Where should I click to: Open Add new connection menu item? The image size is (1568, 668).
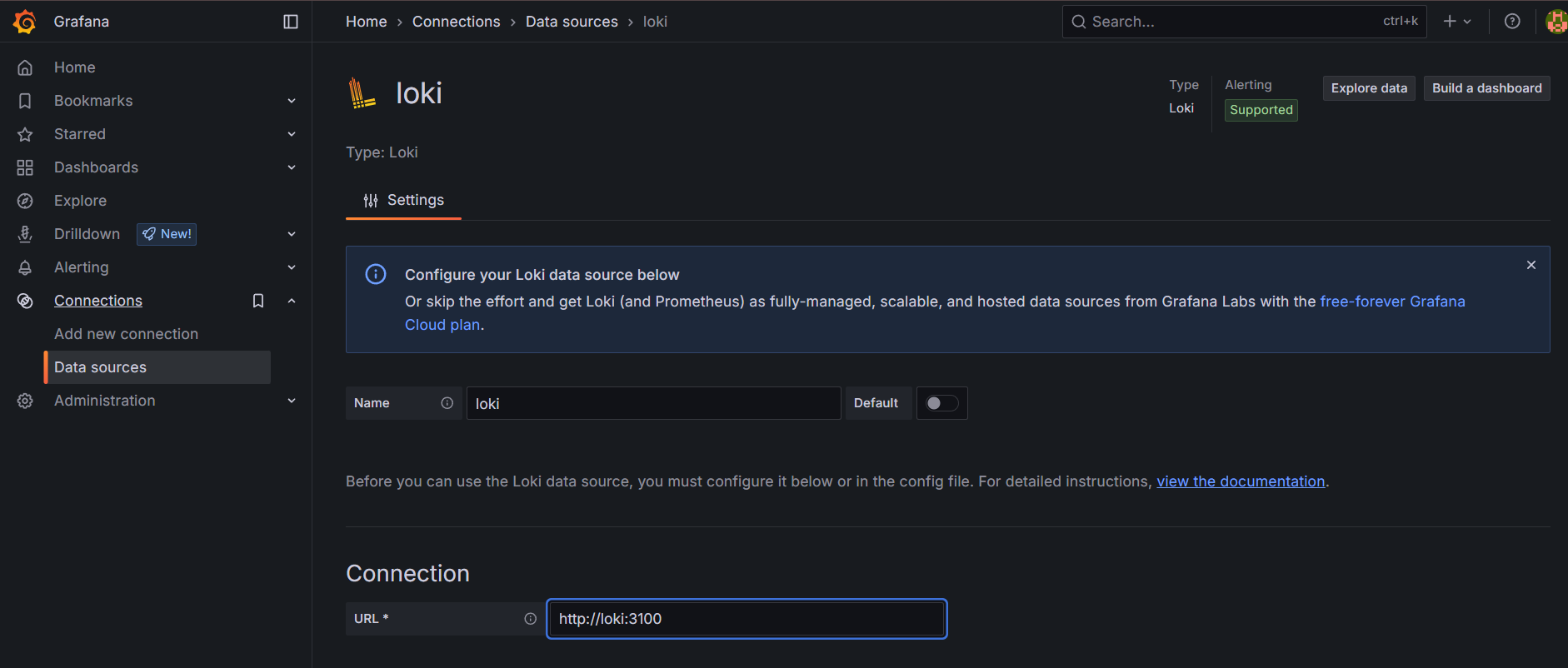(126, 334)
